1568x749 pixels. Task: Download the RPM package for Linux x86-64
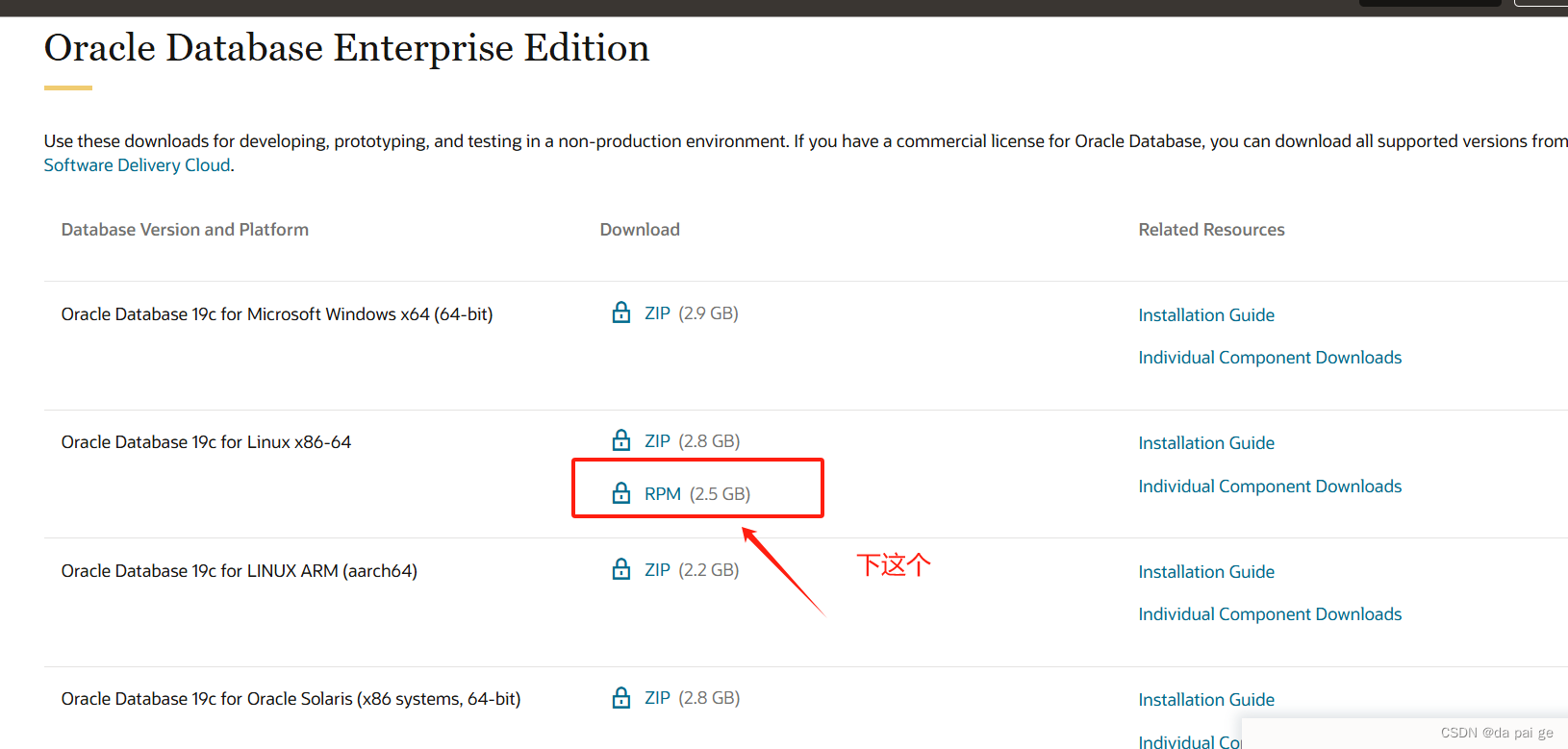663,494
